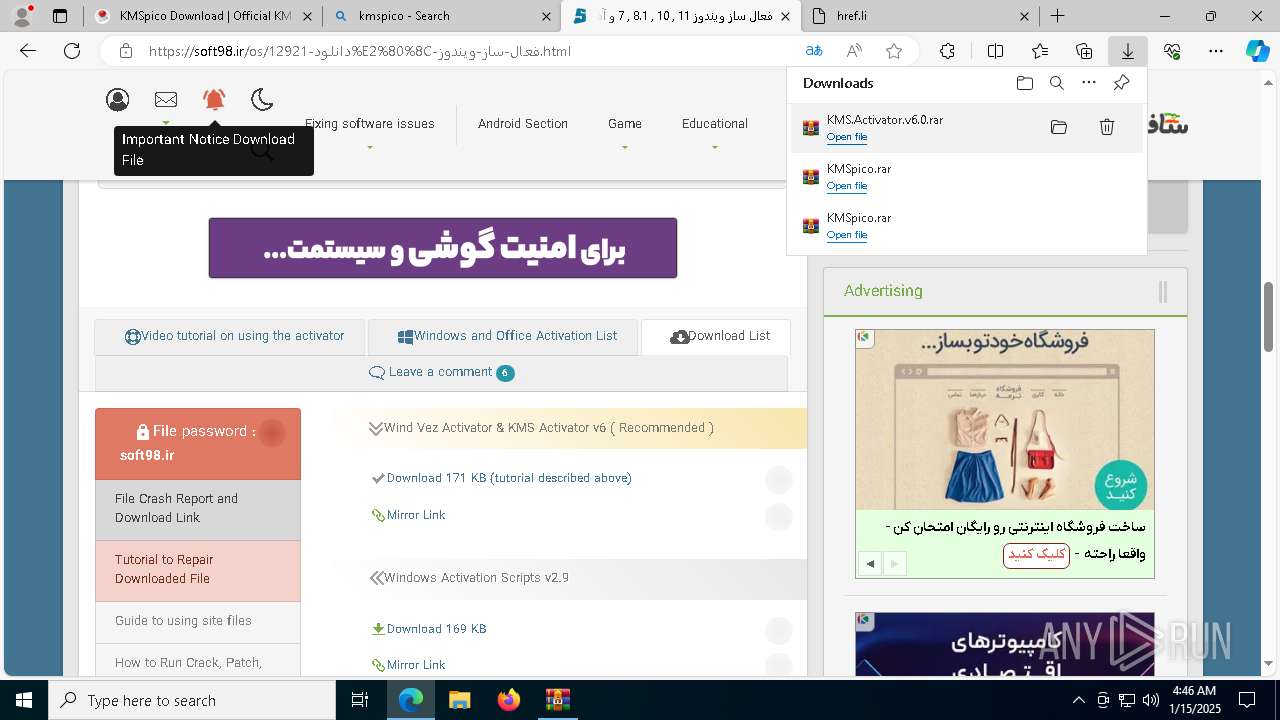Open File Explorer from taskbar
This screenshot has width=1280, height=720.
(x=459, y=700)
